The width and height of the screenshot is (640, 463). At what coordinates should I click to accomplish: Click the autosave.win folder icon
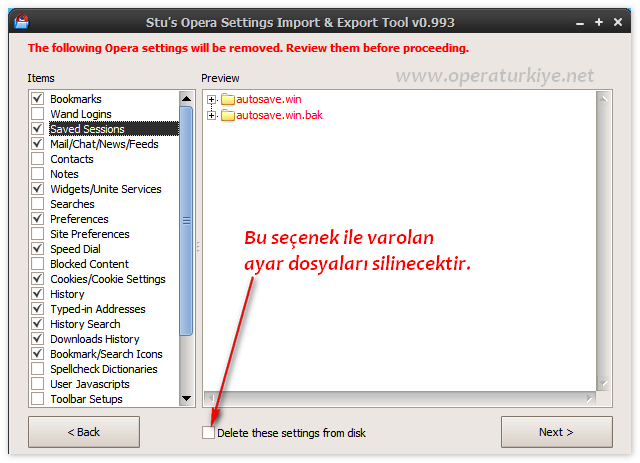click(227, 100)
